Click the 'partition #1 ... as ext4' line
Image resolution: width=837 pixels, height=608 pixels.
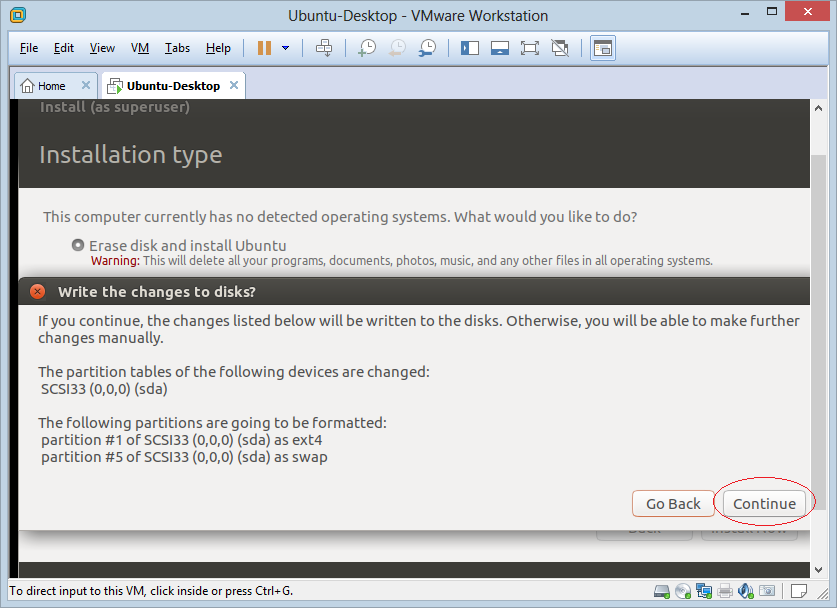click(x=182, y=440)
